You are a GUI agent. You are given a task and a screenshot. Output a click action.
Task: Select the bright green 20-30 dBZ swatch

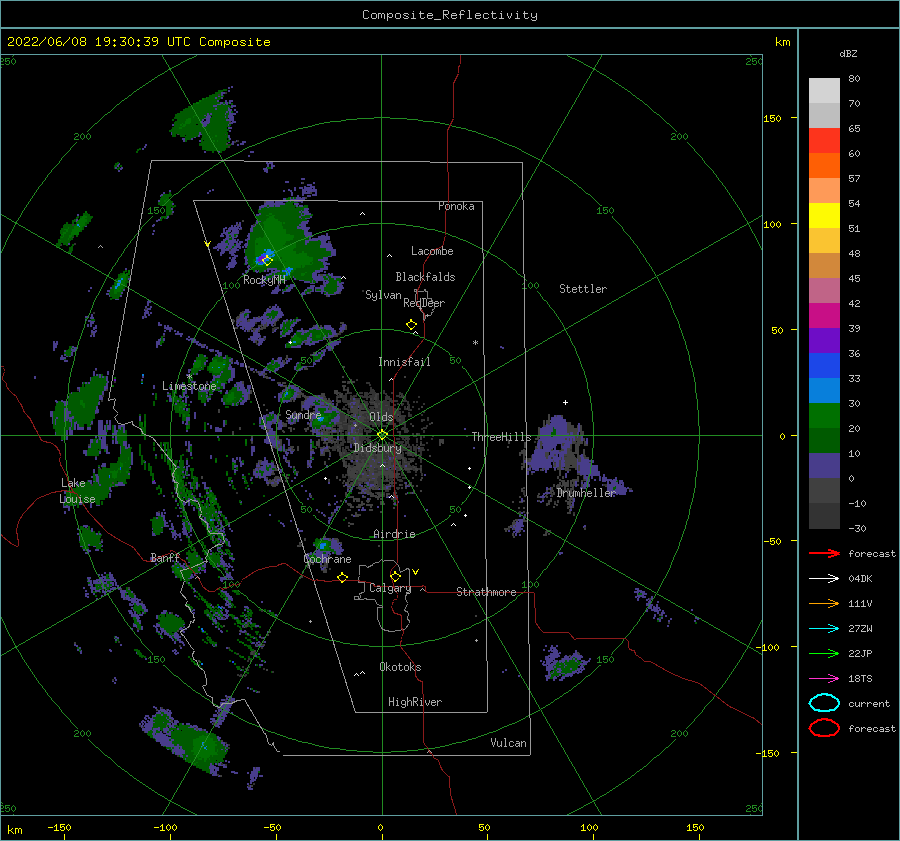click(x=824, y=416)
